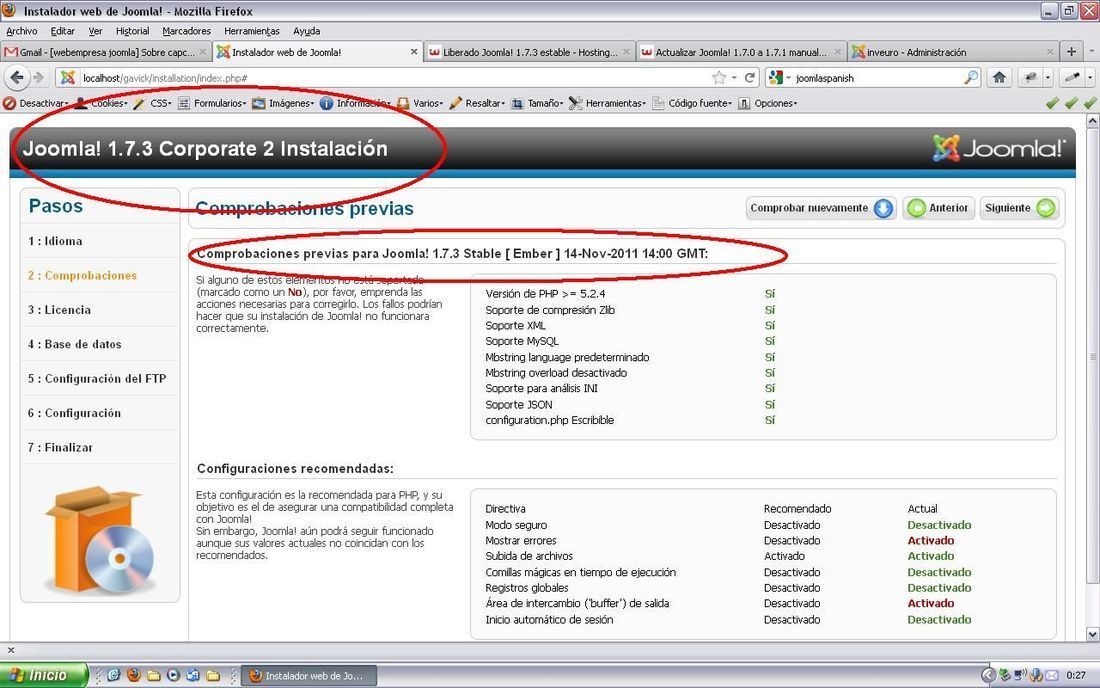Open the Archivo menu

tap(22, 31)
